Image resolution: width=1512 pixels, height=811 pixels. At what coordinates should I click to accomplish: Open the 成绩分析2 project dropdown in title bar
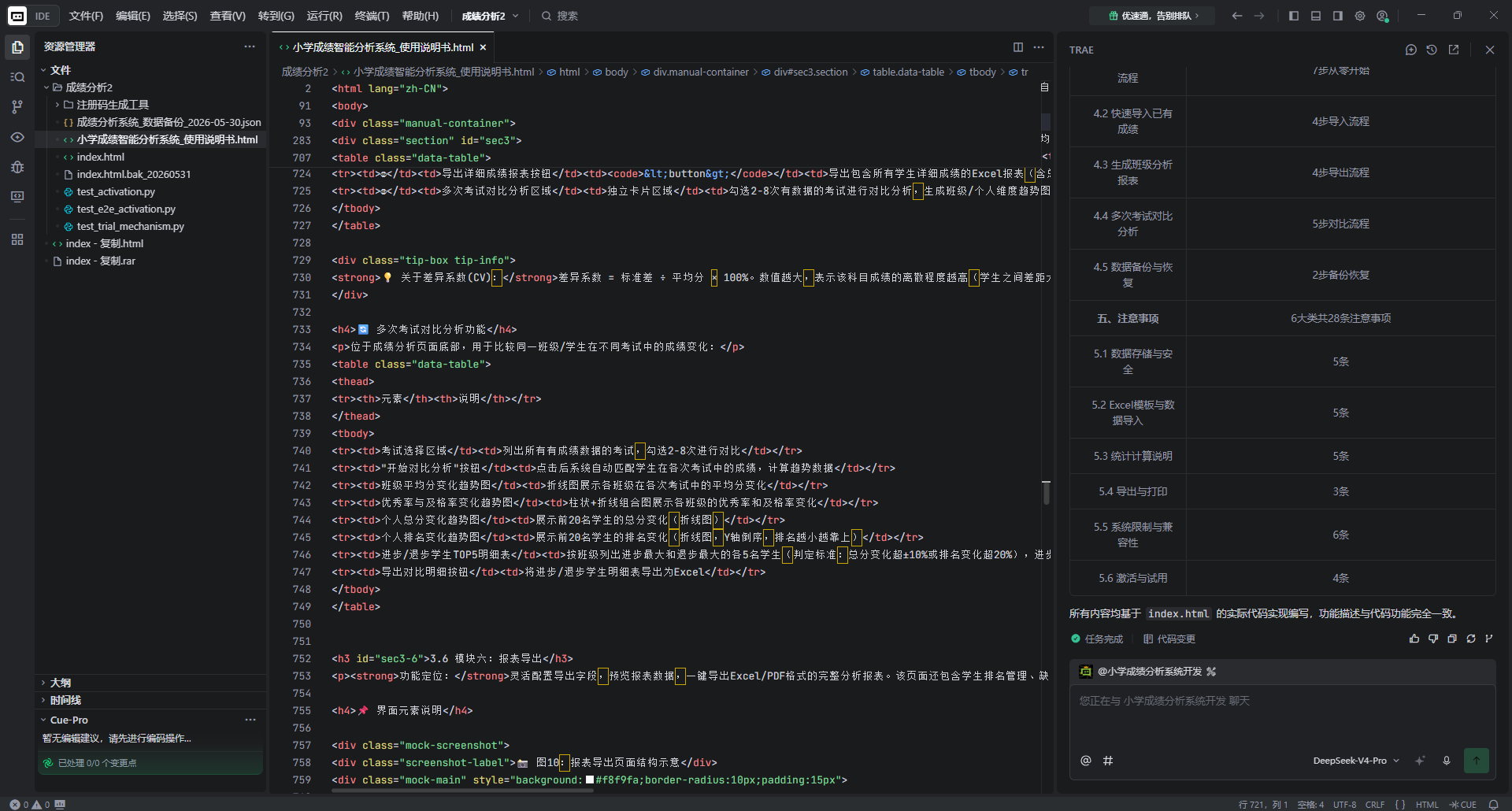pos(490,16)
